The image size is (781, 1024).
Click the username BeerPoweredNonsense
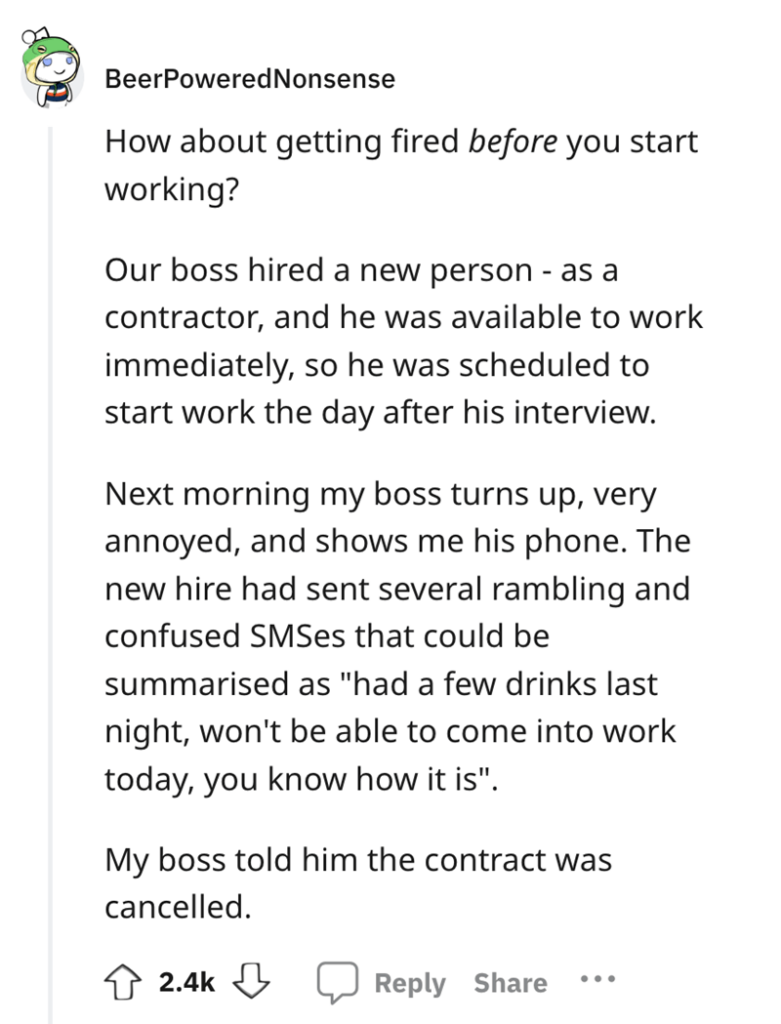pos(248,78)
